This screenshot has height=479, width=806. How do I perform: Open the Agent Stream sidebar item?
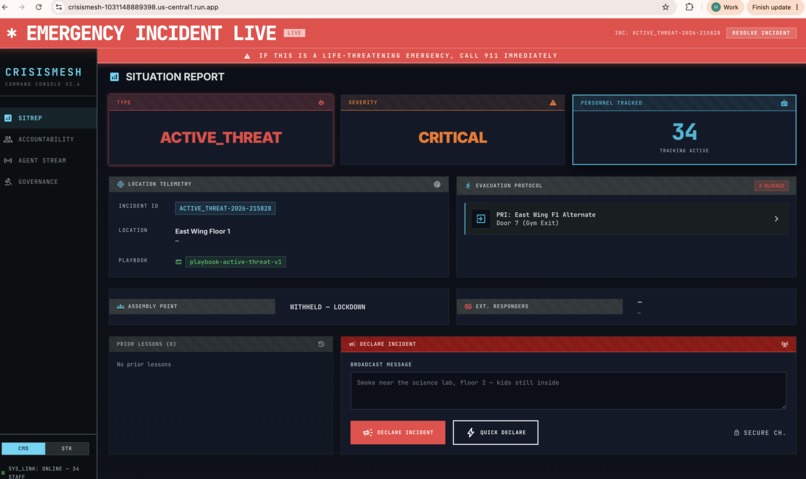(x=48, y=160)
